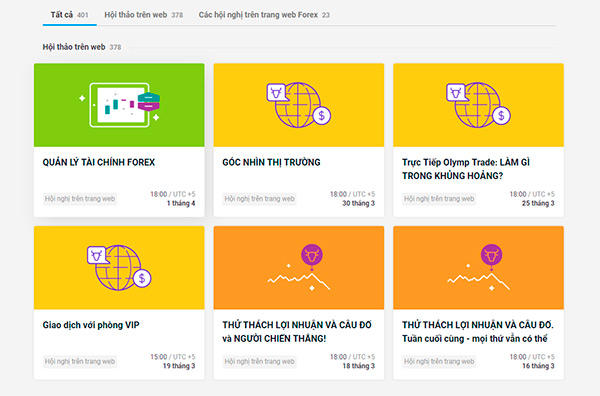Screen dimensions: 600x396
Task: Click the globe icon on GÓC NHÌN THỊ TRƯỜNG card
Action: [x=299, y=105]
